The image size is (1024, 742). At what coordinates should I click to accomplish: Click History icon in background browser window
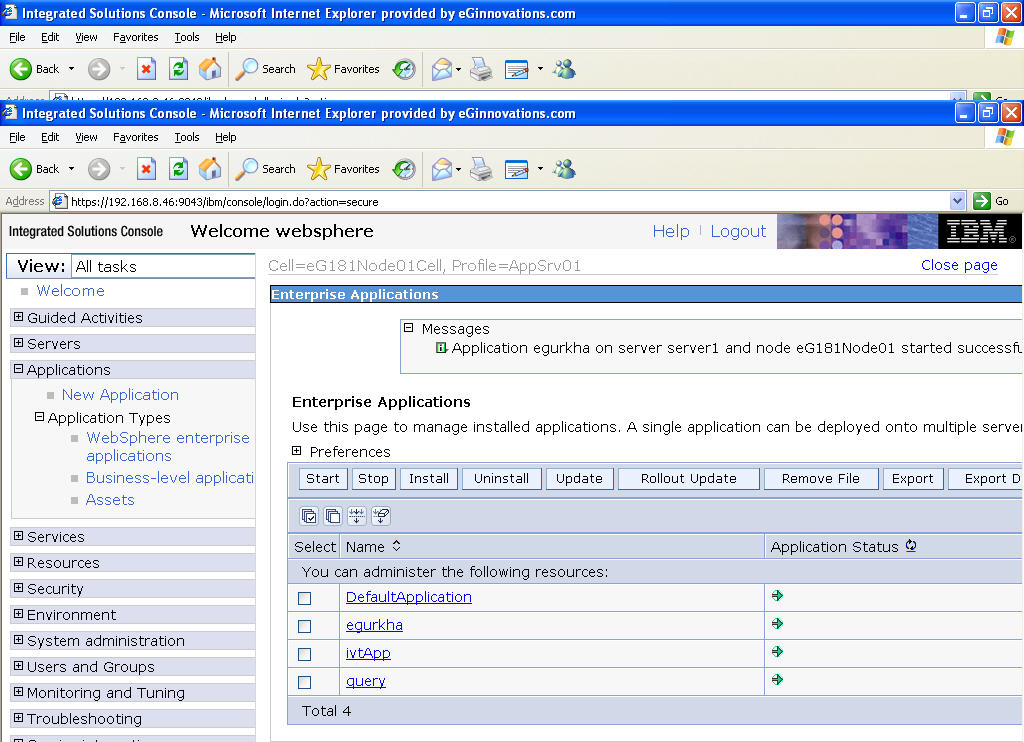[x=404, y=69]
